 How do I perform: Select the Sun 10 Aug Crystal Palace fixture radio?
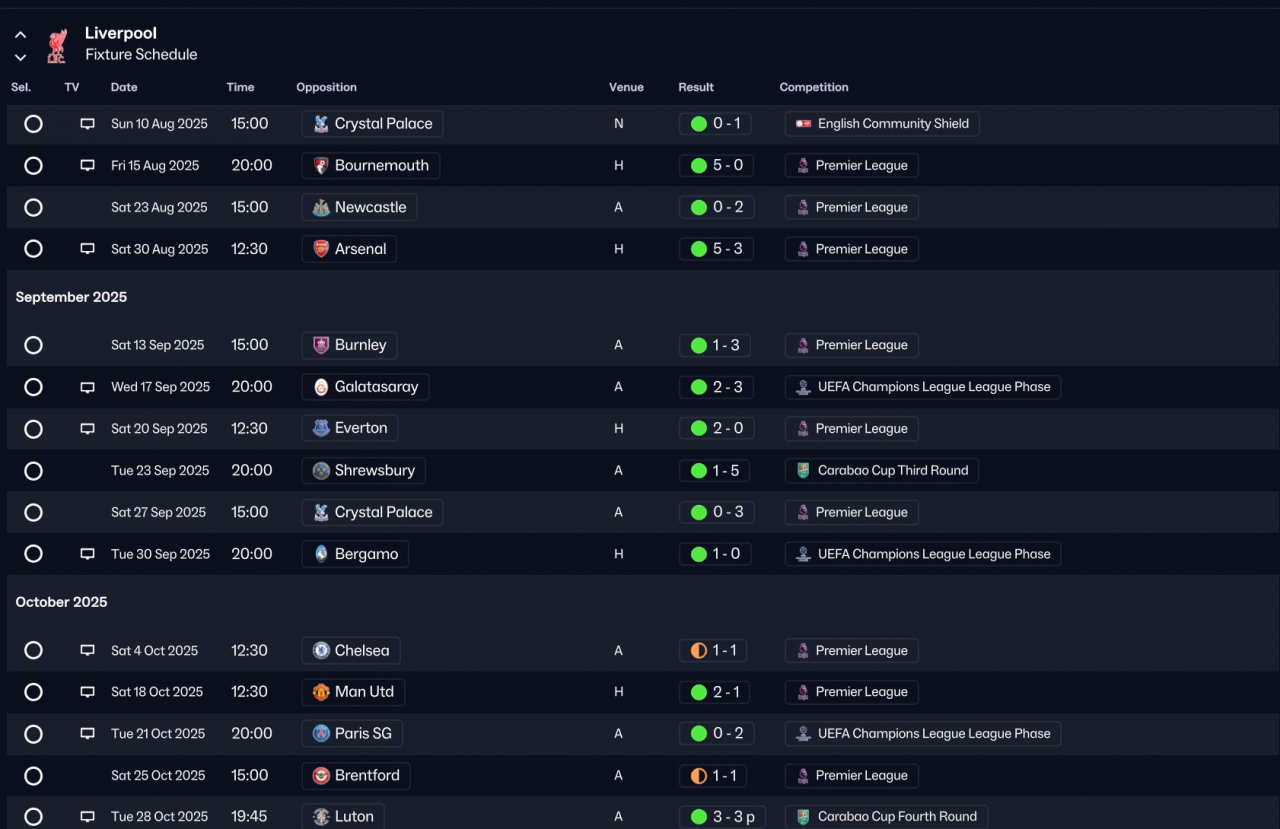point(34,124)
